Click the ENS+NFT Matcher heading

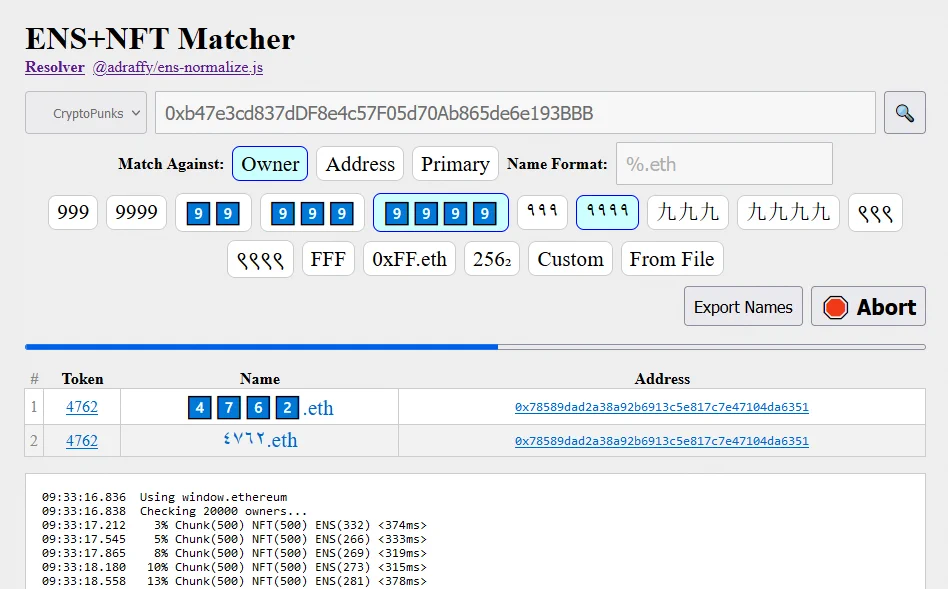tap(160, 39)
